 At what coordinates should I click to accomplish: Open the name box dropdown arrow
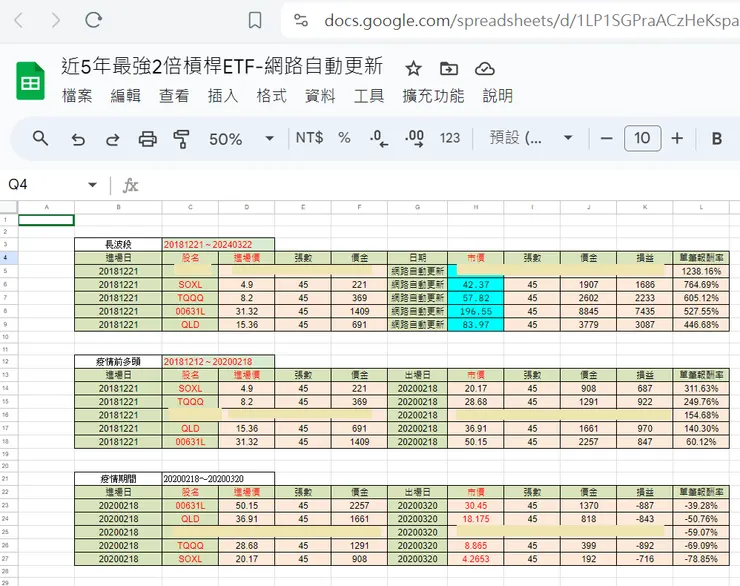92,185
